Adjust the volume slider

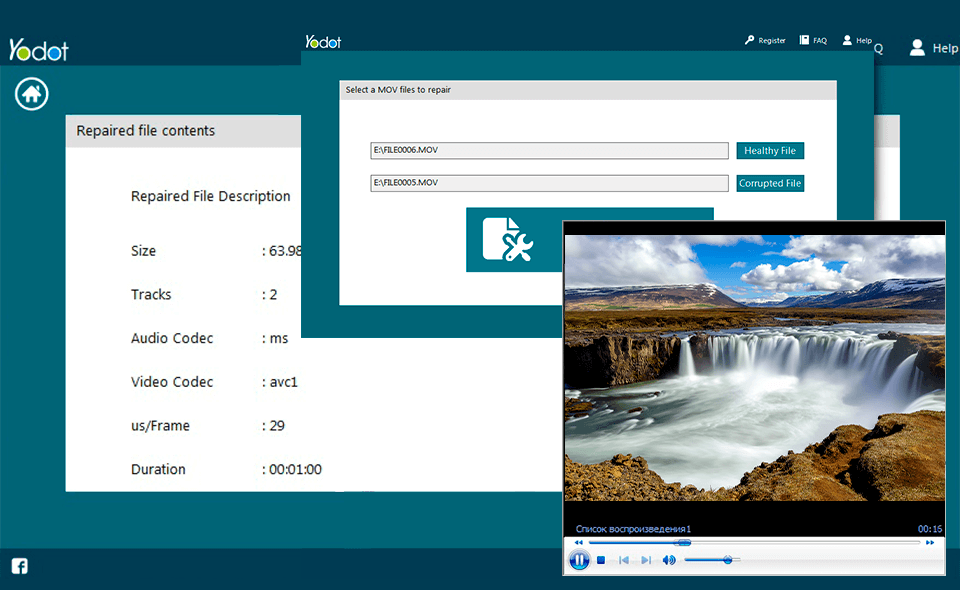(x=727, y=560)
